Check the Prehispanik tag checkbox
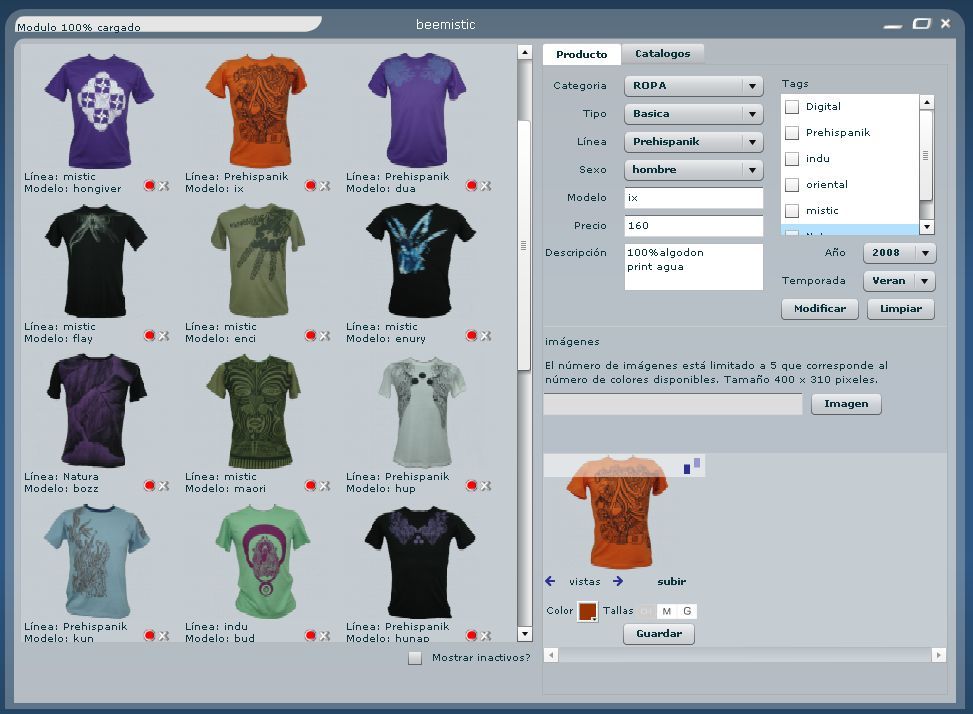 (792, 133)
